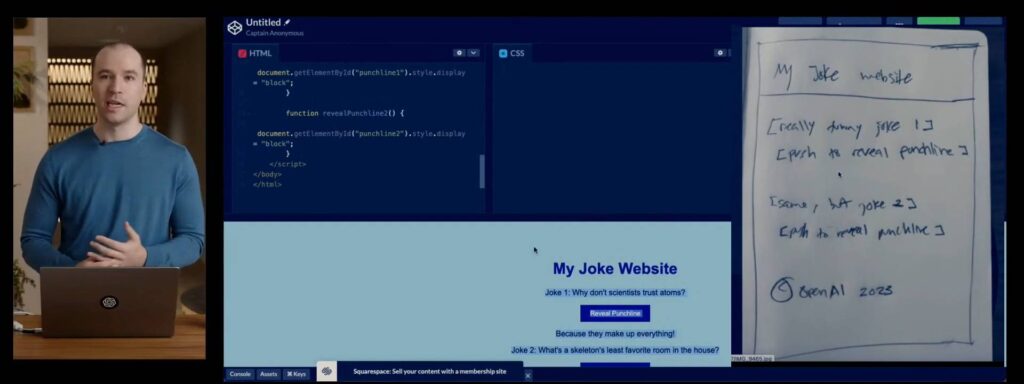Screen dimensions: 1024x384
Task: Expand the HTML editor dropdown chevron
Action: (x=473, y=53)
